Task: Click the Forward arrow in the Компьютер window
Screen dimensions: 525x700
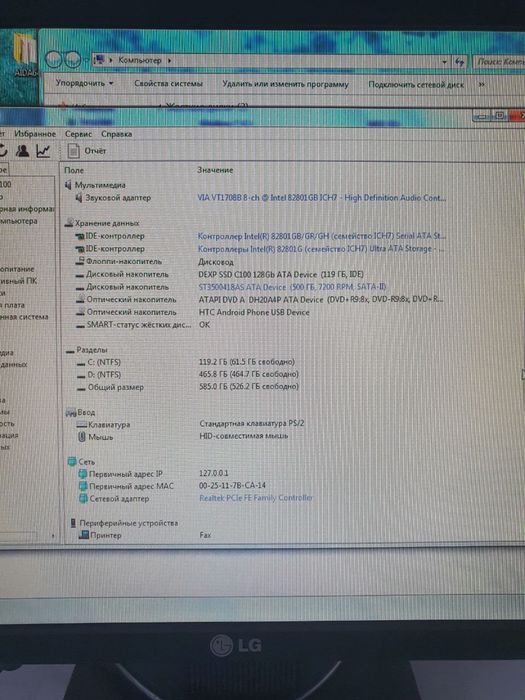Action: (72, 60)
